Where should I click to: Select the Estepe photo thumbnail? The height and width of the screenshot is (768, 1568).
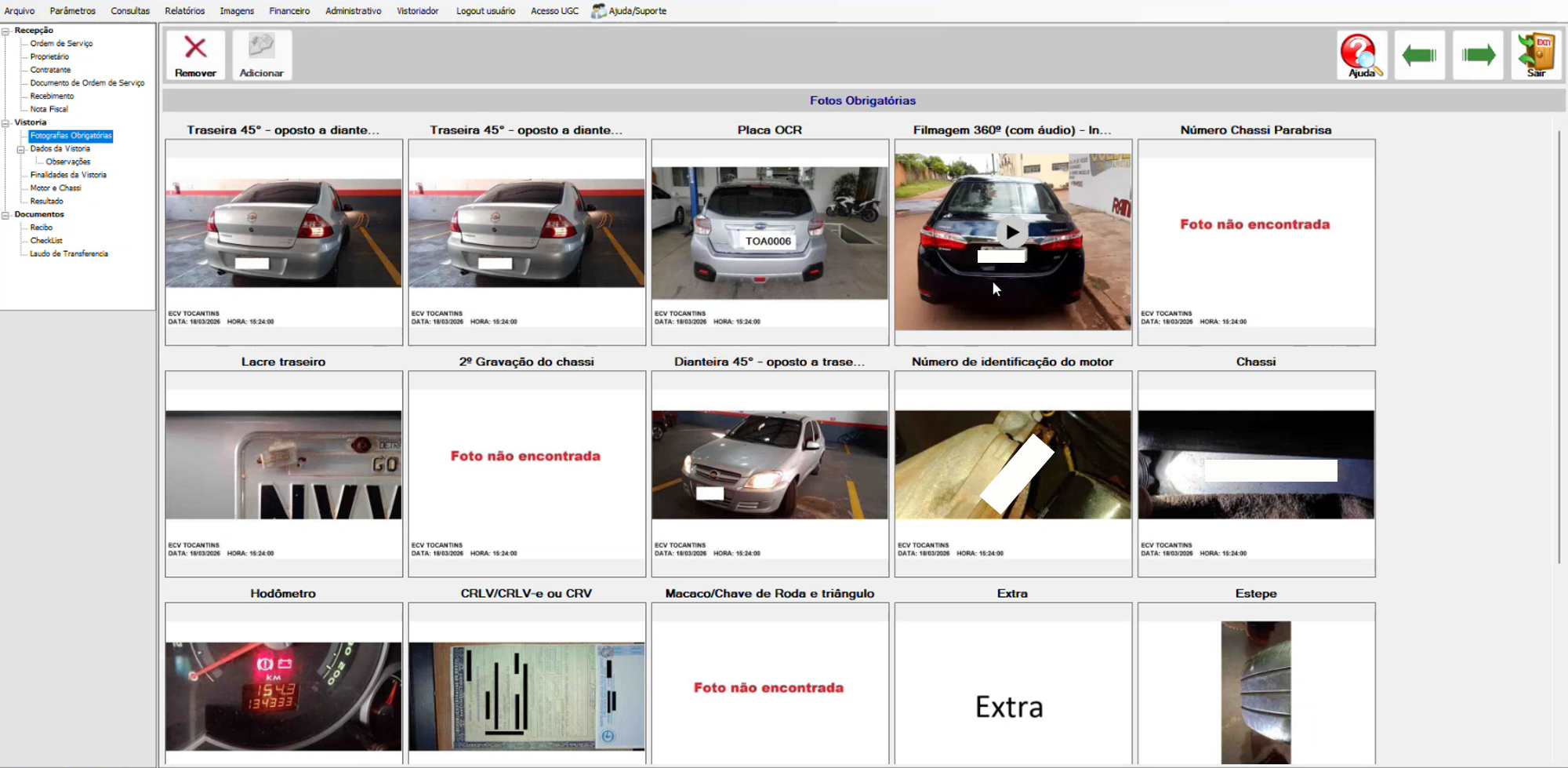click(1256, 683)
